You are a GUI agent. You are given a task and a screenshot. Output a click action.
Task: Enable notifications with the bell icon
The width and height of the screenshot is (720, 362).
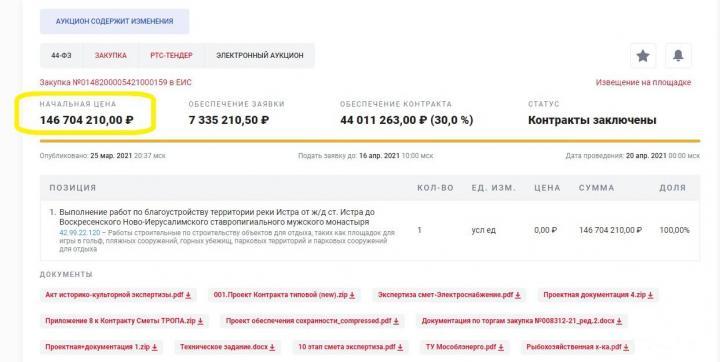(678, 56)
